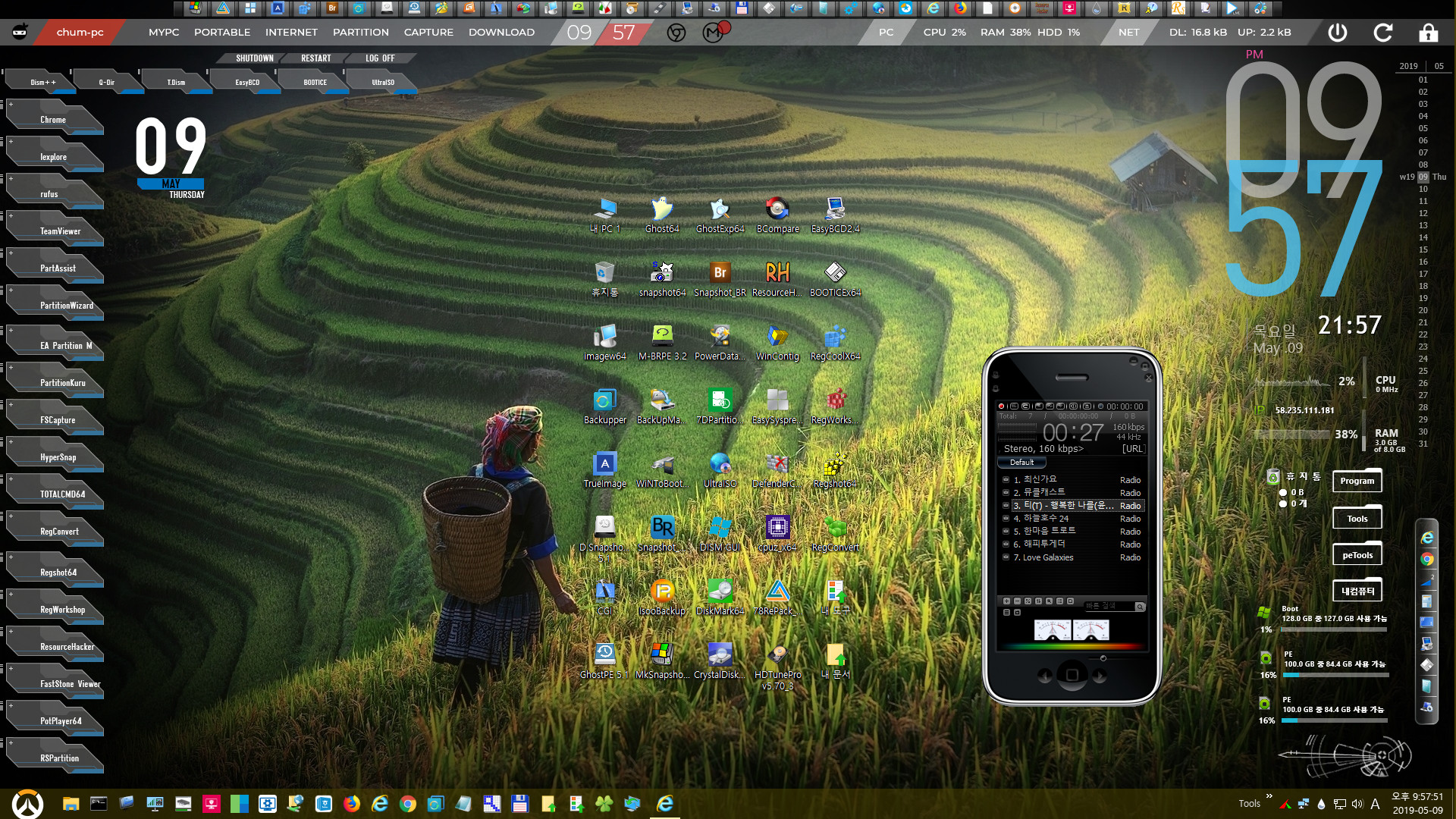The height and width of the screenshot is (819, 1456).
Task: Click the LOG OFF button
Action: point(380,58)
